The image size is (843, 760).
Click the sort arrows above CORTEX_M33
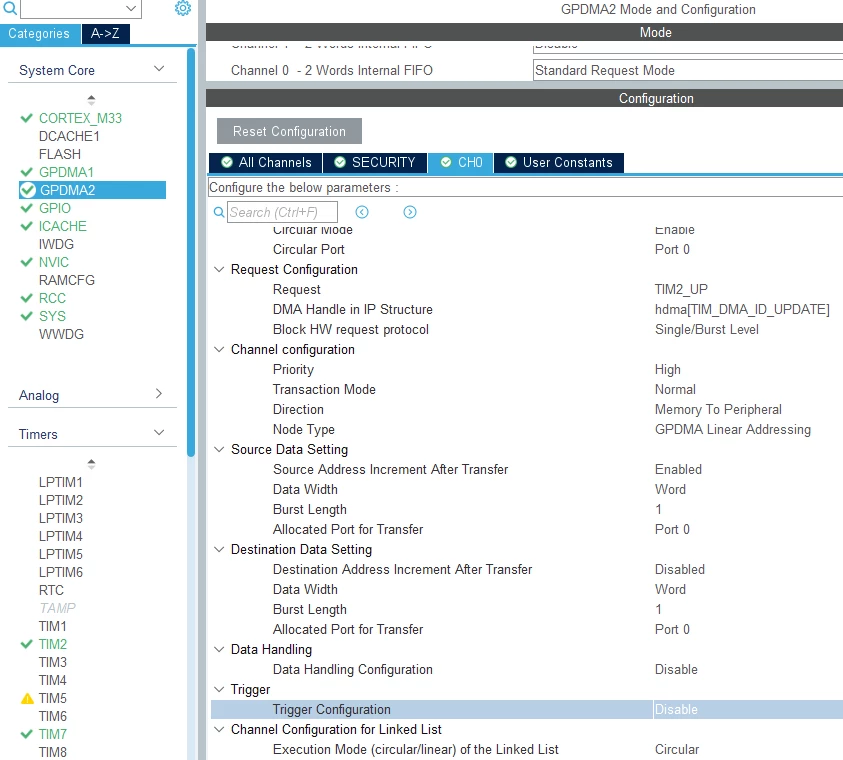tap(91, 100)
